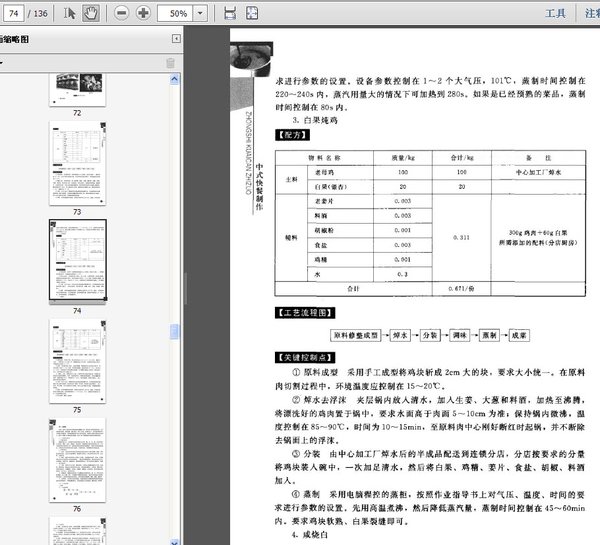Viewport: 600px width, 545px height.
Task: Click the zoom out minus button
Action: [x=121, y=13]
